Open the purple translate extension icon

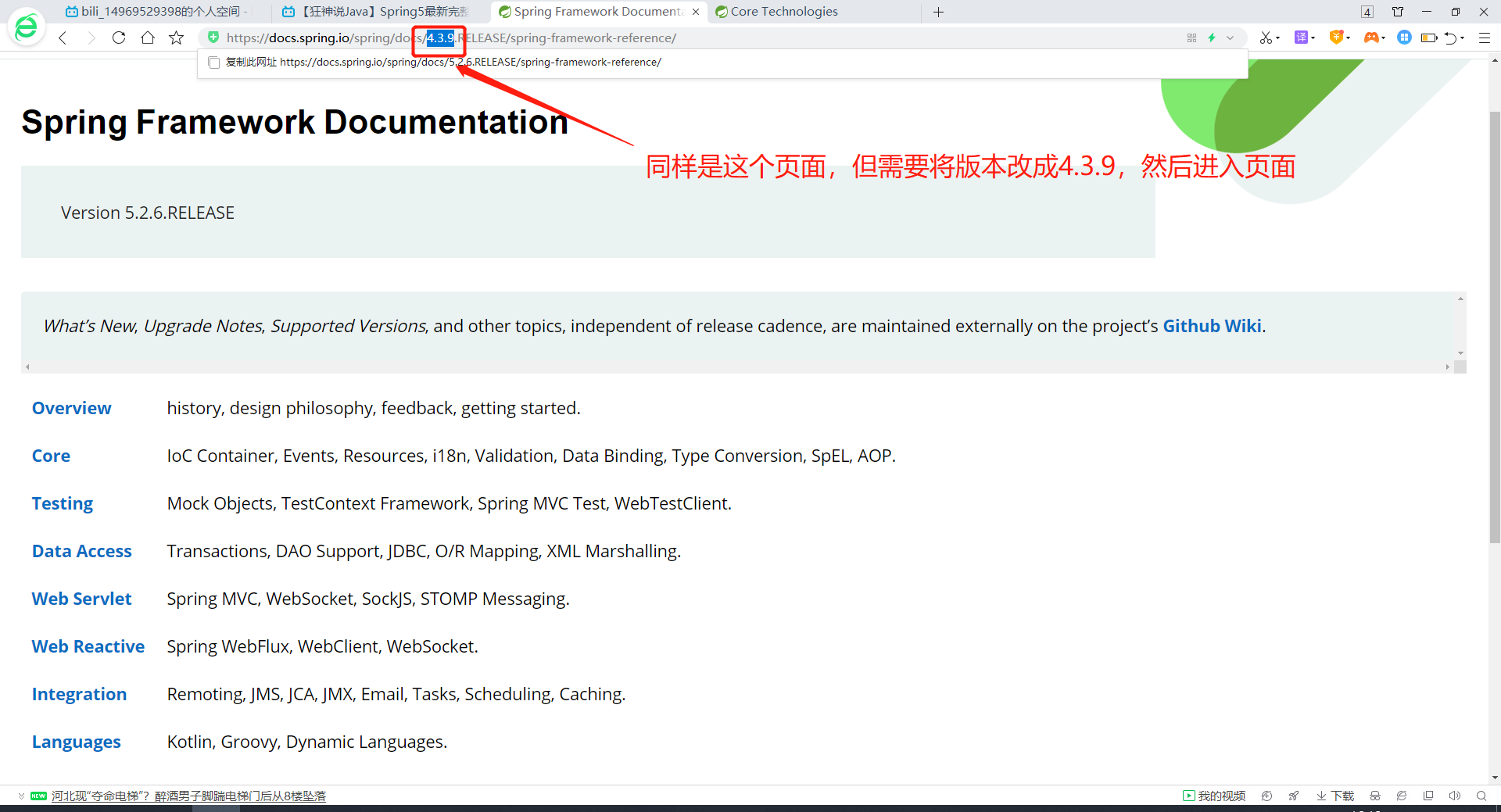1301,38
